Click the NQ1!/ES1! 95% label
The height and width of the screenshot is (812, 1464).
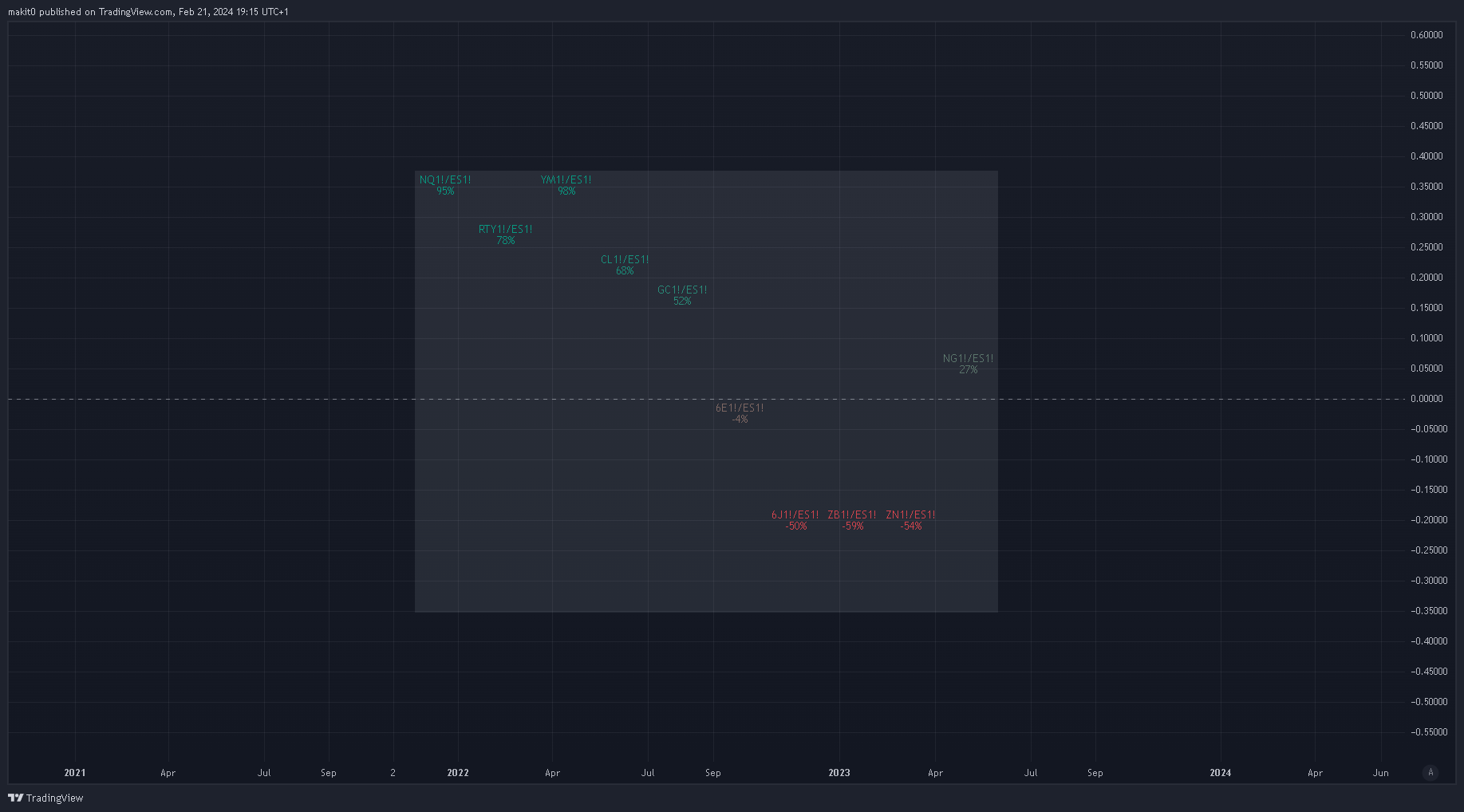(x=445, y=185)
